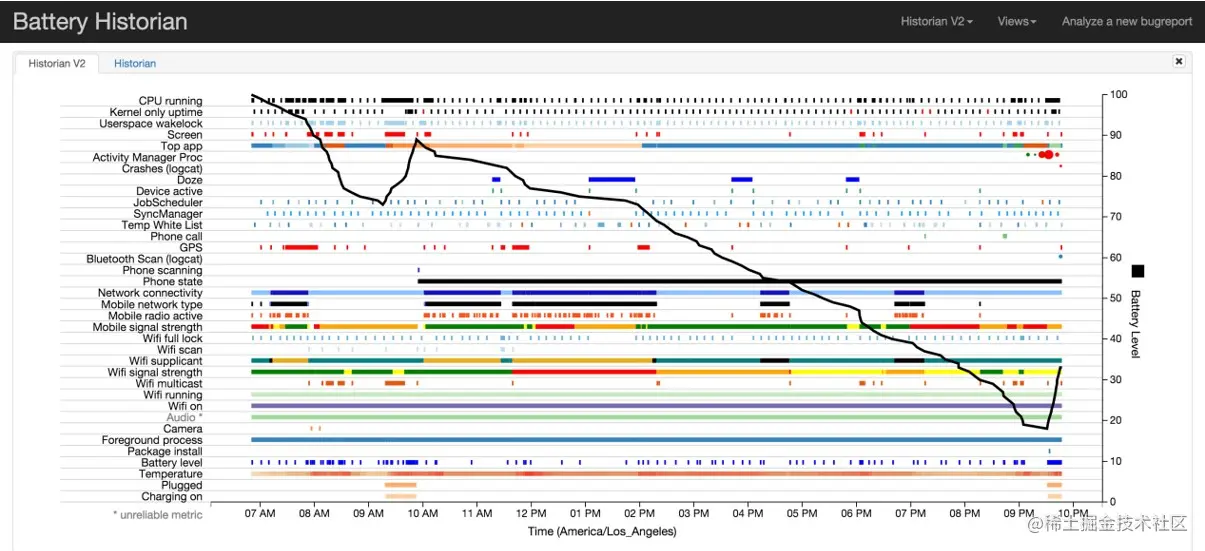
Task: Click the large red Activity Manager Proc dot
Action: pyautogui.click(x=1047, y=155)
